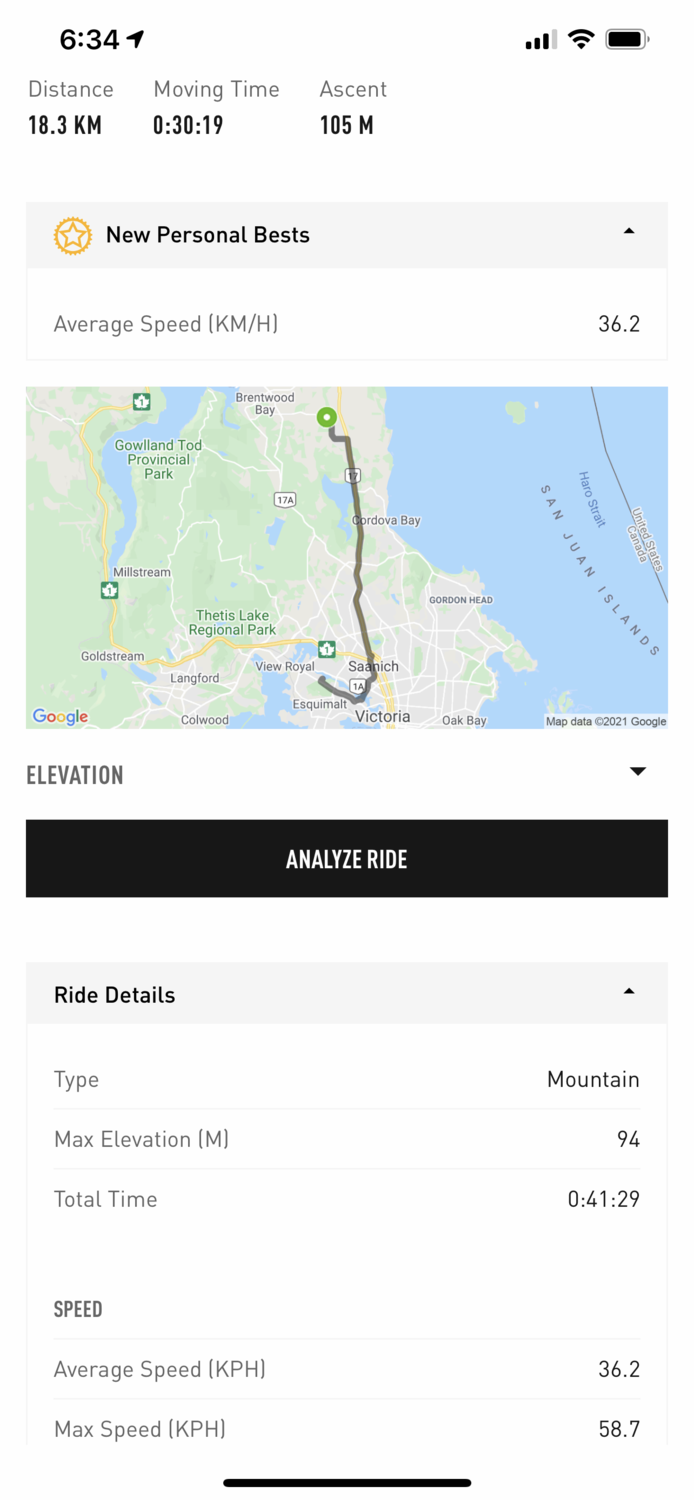Tap the Thetis Lake Regional Park label
694x1500 pixels.
click(x=232, y=623)
